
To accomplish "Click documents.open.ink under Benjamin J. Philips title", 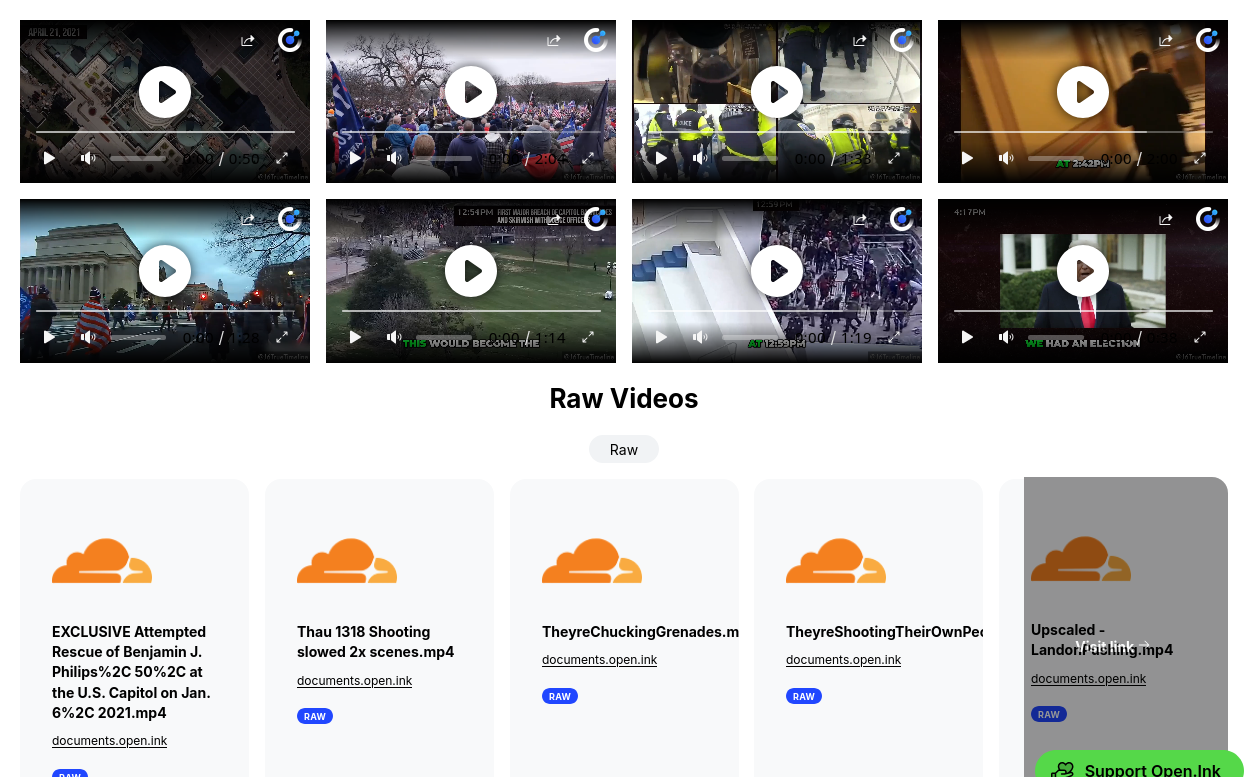I will coord(109,741).
